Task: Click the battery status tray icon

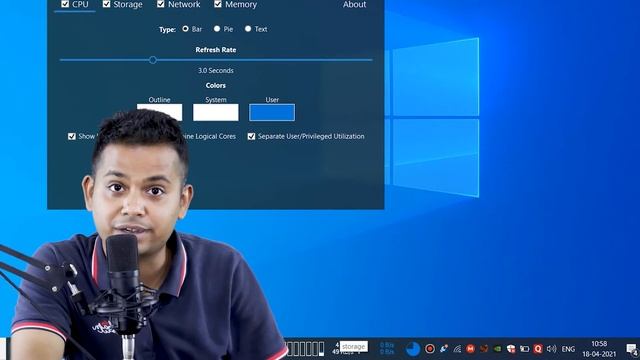Action: [x=524, y=349]
